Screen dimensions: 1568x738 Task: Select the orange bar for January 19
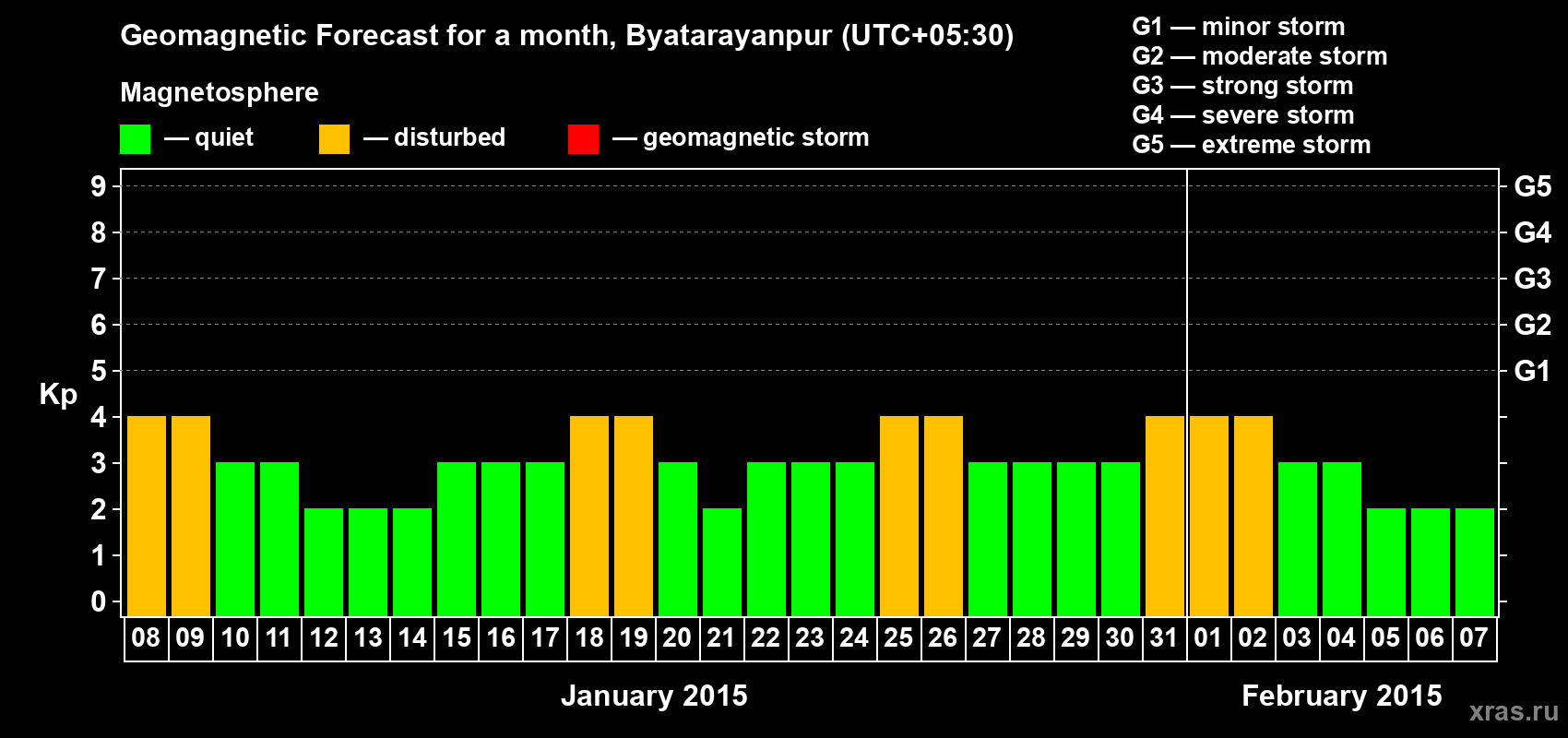click(634, 516)
